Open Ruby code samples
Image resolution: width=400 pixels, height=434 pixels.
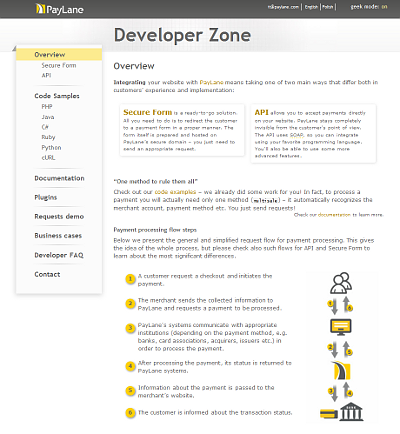pyautogui.click(x=48, y=137)
